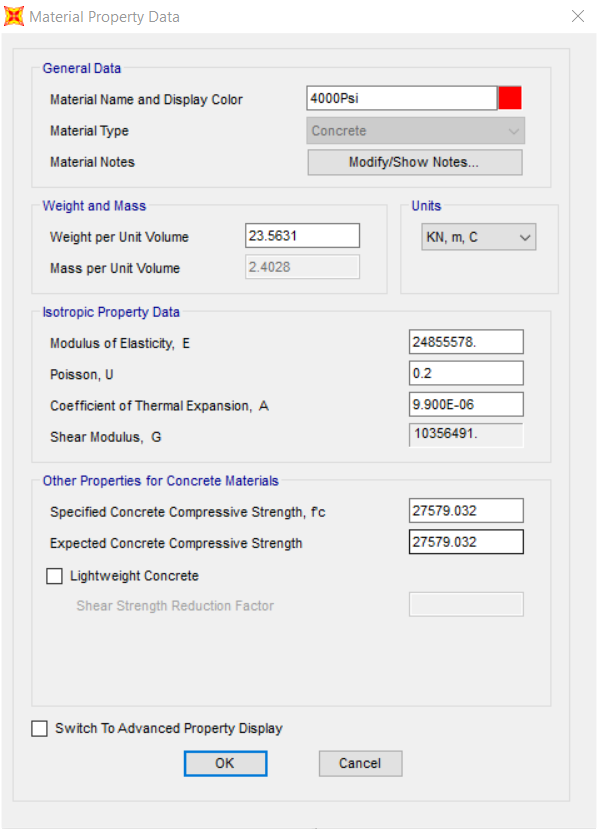Click the Specified Concrete Compressive Strength field
This screenshot has width=598, height=830.
pyautogui.click(x=466, y=510)
